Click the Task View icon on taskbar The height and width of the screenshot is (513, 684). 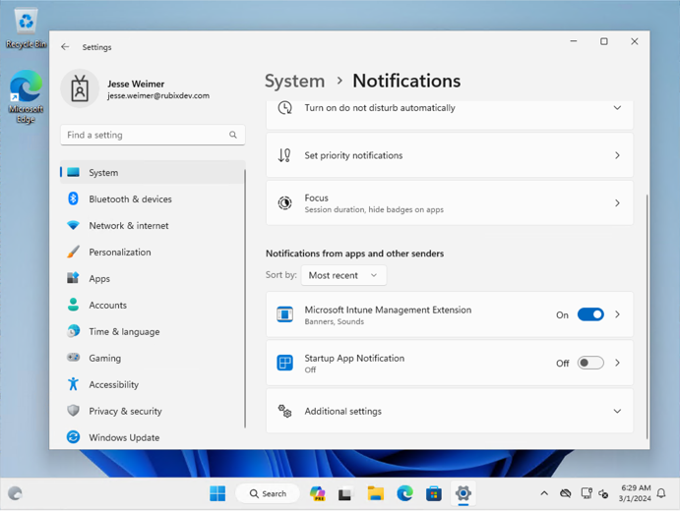[347, 496]
